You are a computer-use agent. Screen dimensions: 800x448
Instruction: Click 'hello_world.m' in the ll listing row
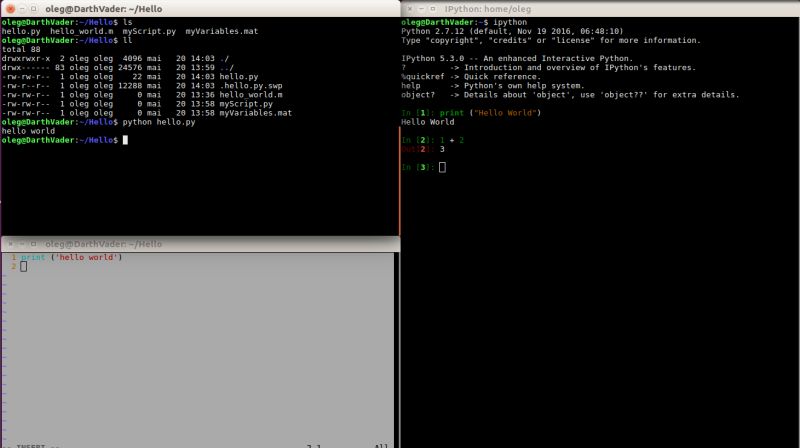251,95
